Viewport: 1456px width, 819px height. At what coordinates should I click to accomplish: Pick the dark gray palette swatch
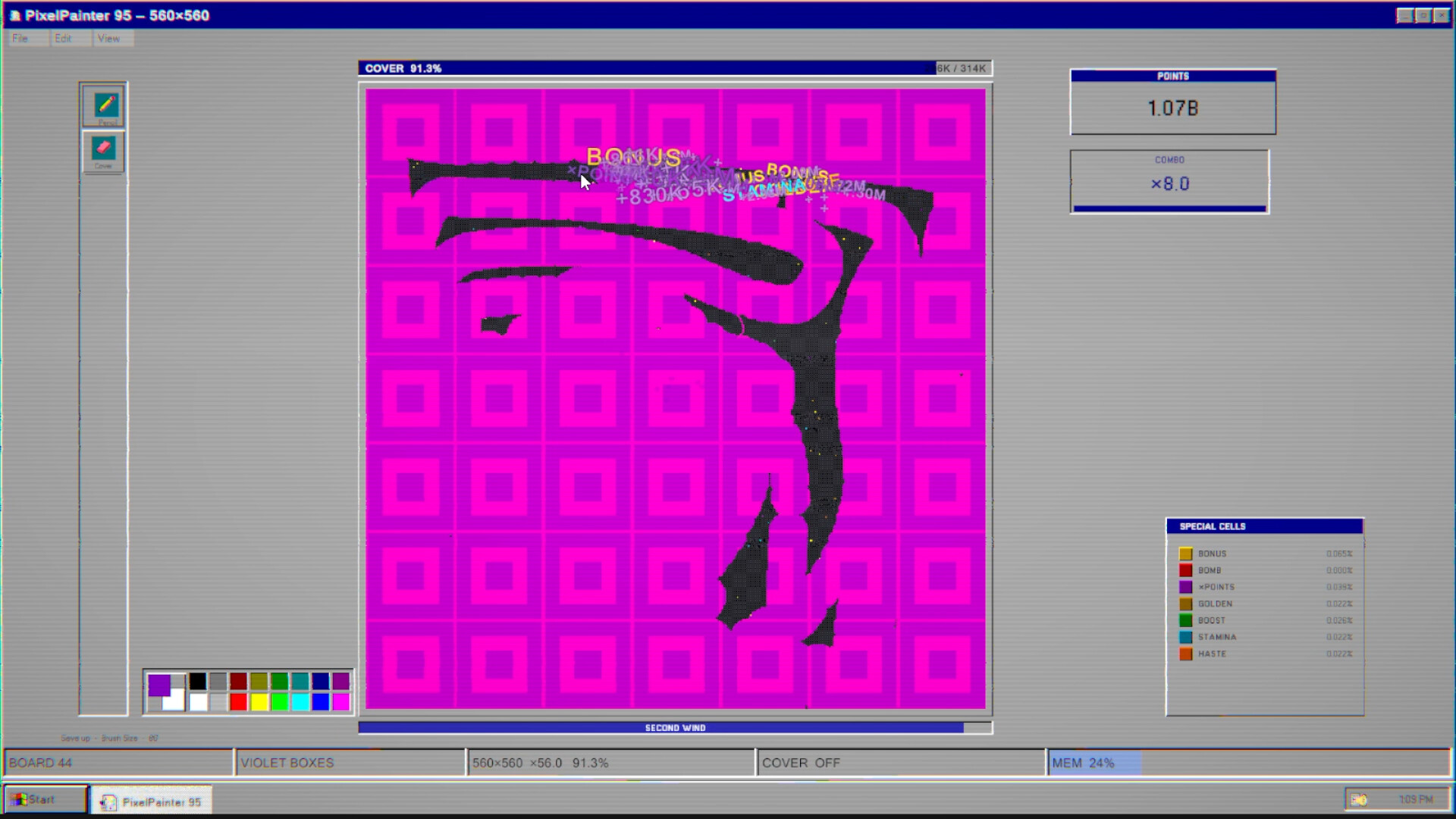coord(218,682)
